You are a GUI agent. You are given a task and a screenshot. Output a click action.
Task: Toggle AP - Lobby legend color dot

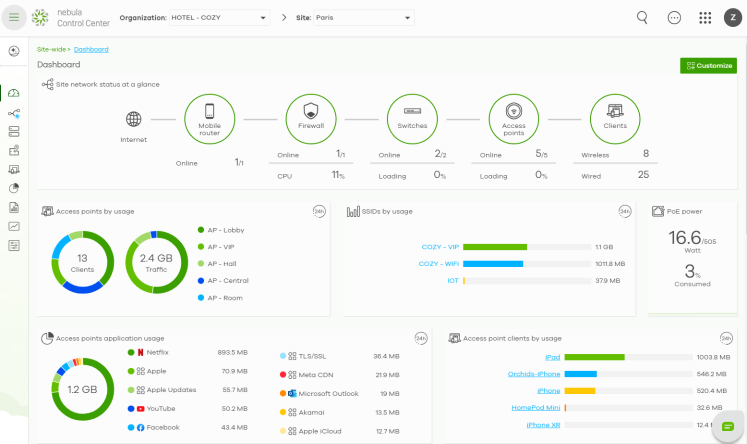200,230
